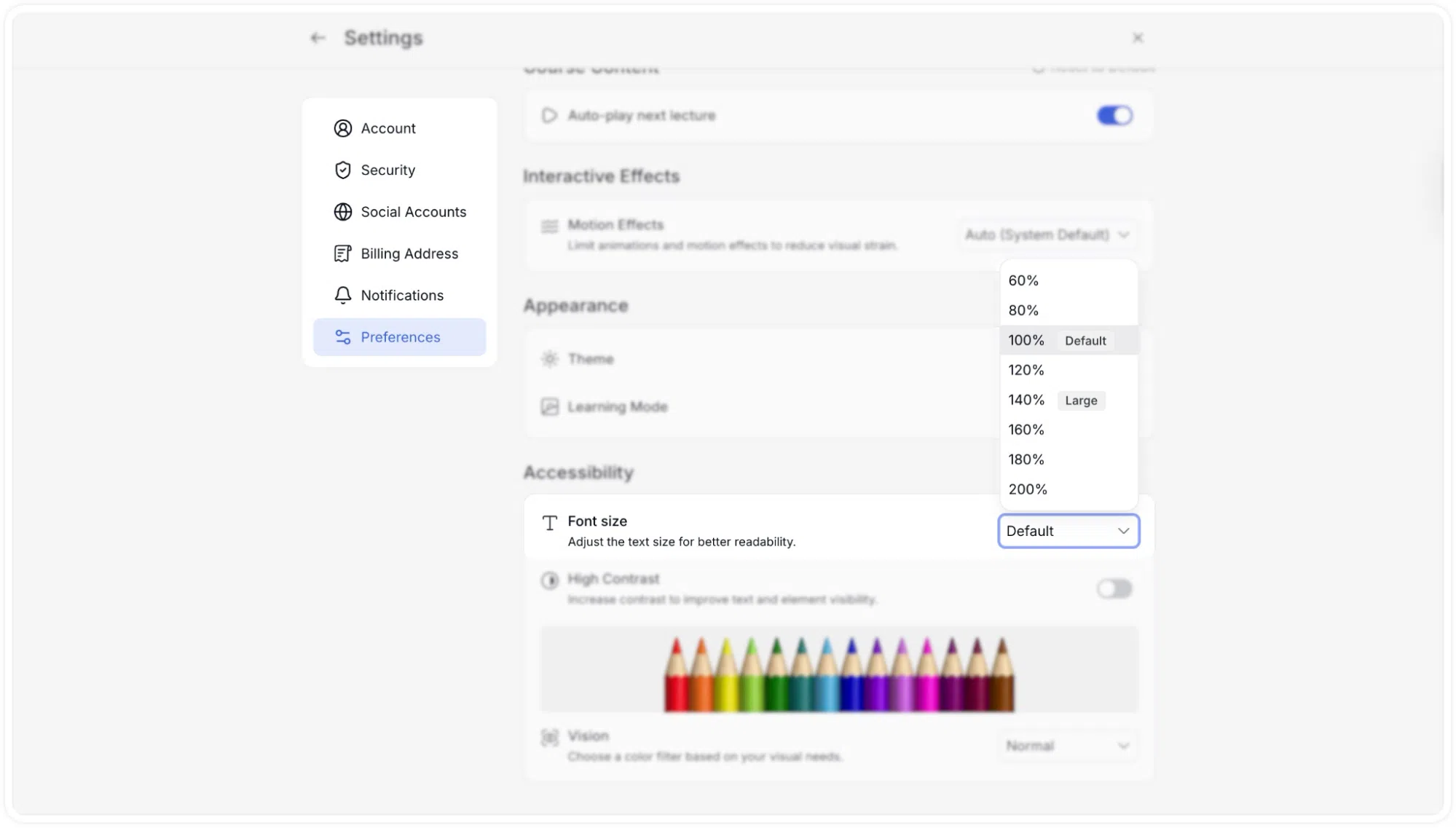Choose 80% font size option
The image size is (1456, 828).
click(x=1069, y=310)
